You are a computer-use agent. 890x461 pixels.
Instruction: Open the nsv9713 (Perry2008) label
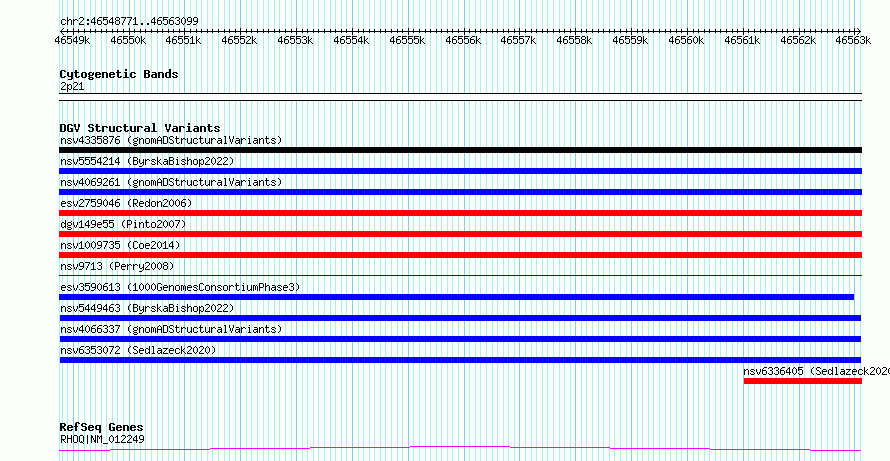pyautogui.click(x=117, y=266)
